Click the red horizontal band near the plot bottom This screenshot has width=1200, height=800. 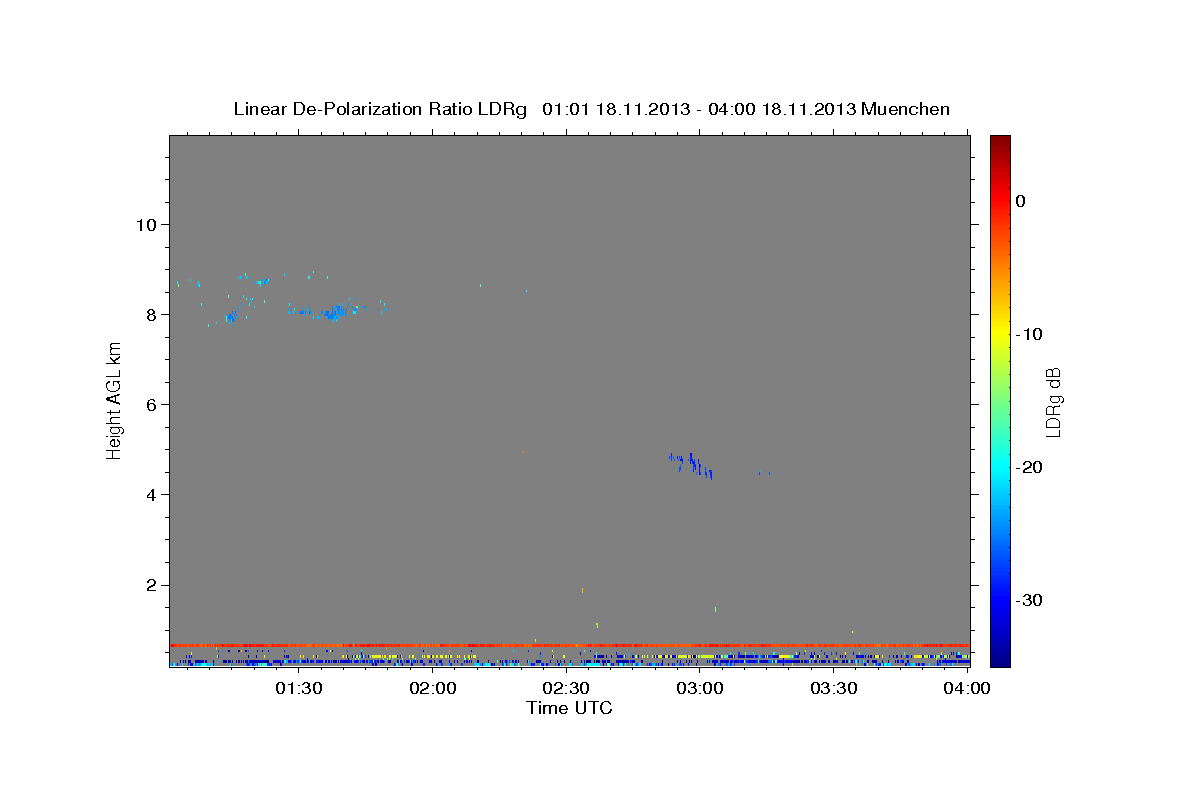pos(569,645)
